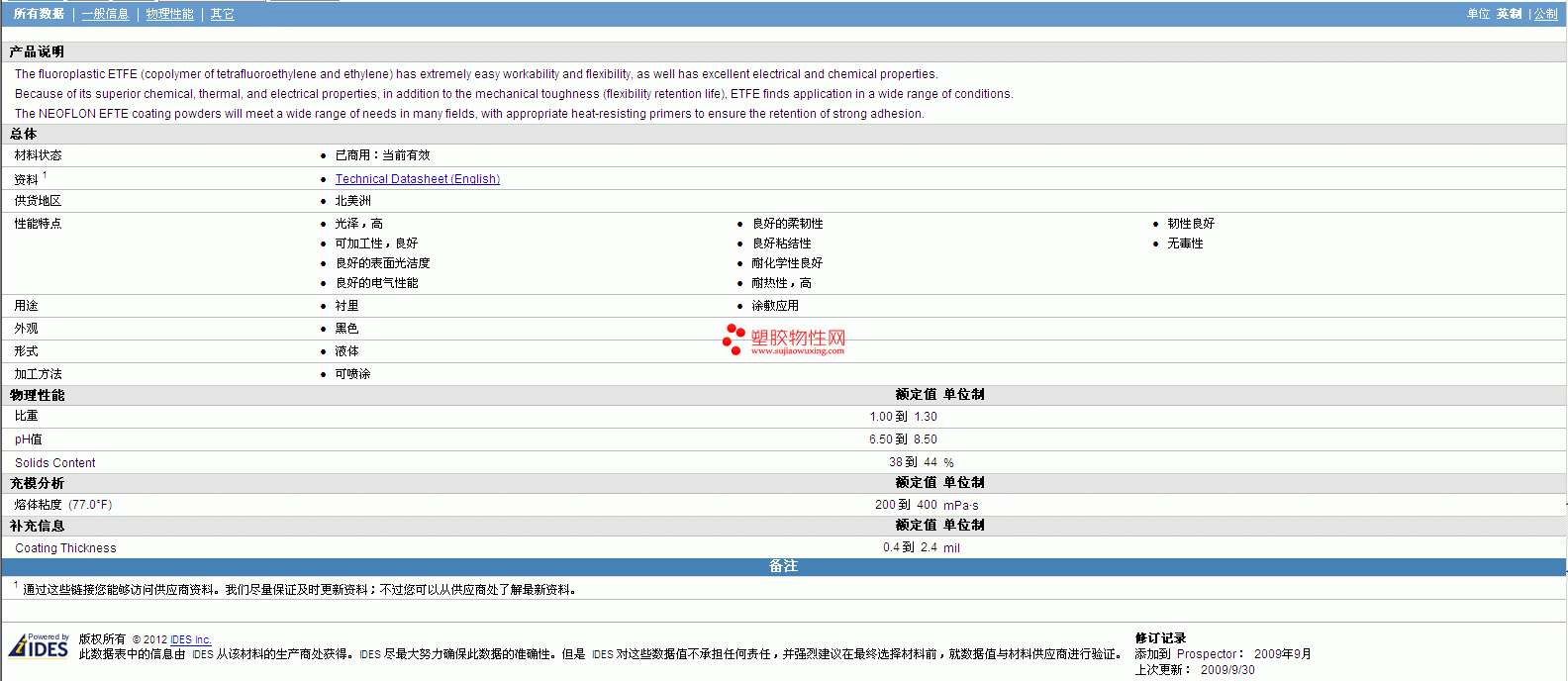Viewport: 1568px width, 681px height.
Task: Open the 其它 tab
Action: [222, 14]
